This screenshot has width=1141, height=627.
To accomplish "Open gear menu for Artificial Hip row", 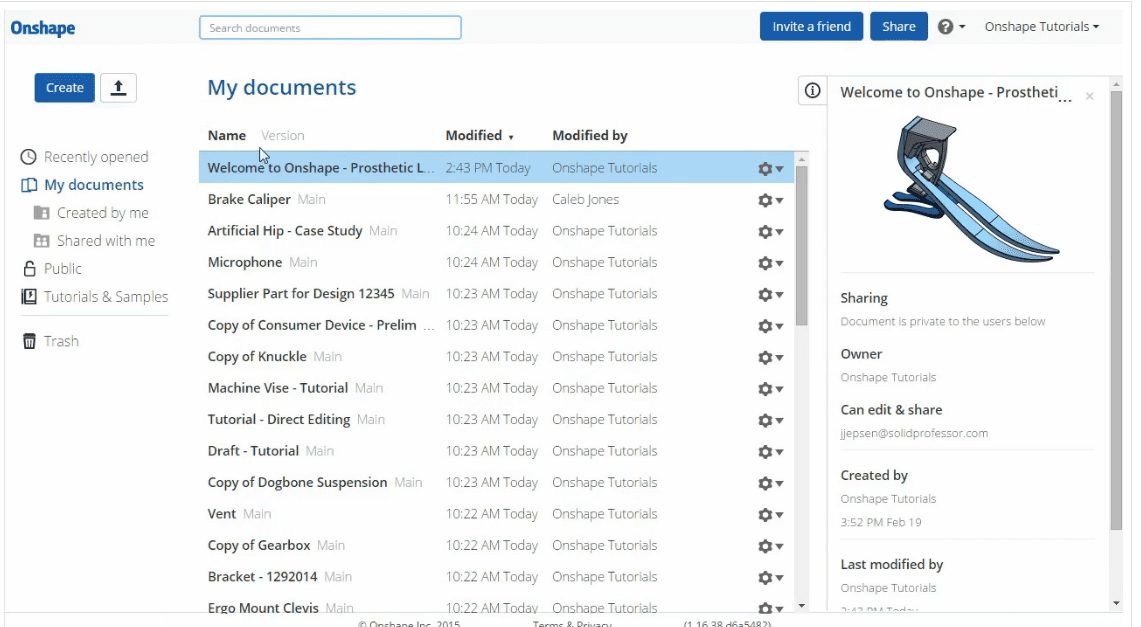I will point(771,231).
